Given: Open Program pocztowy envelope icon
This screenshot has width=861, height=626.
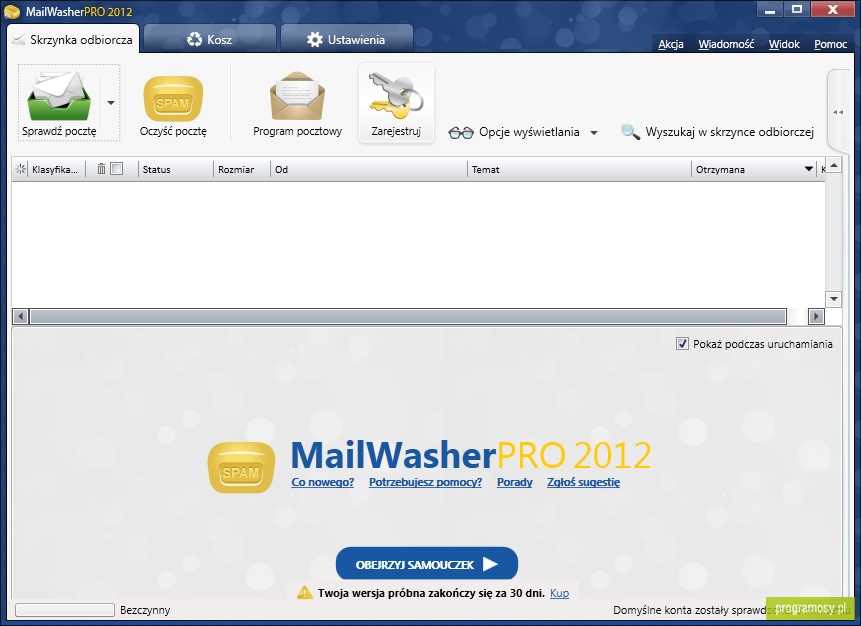Looking at the screenshot, I should click(297, 96).
